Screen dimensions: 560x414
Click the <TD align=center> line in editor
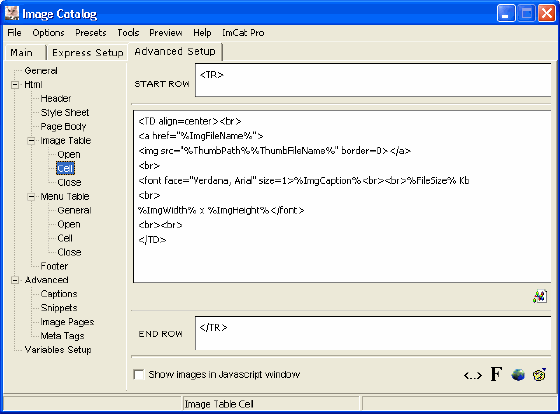190,121
